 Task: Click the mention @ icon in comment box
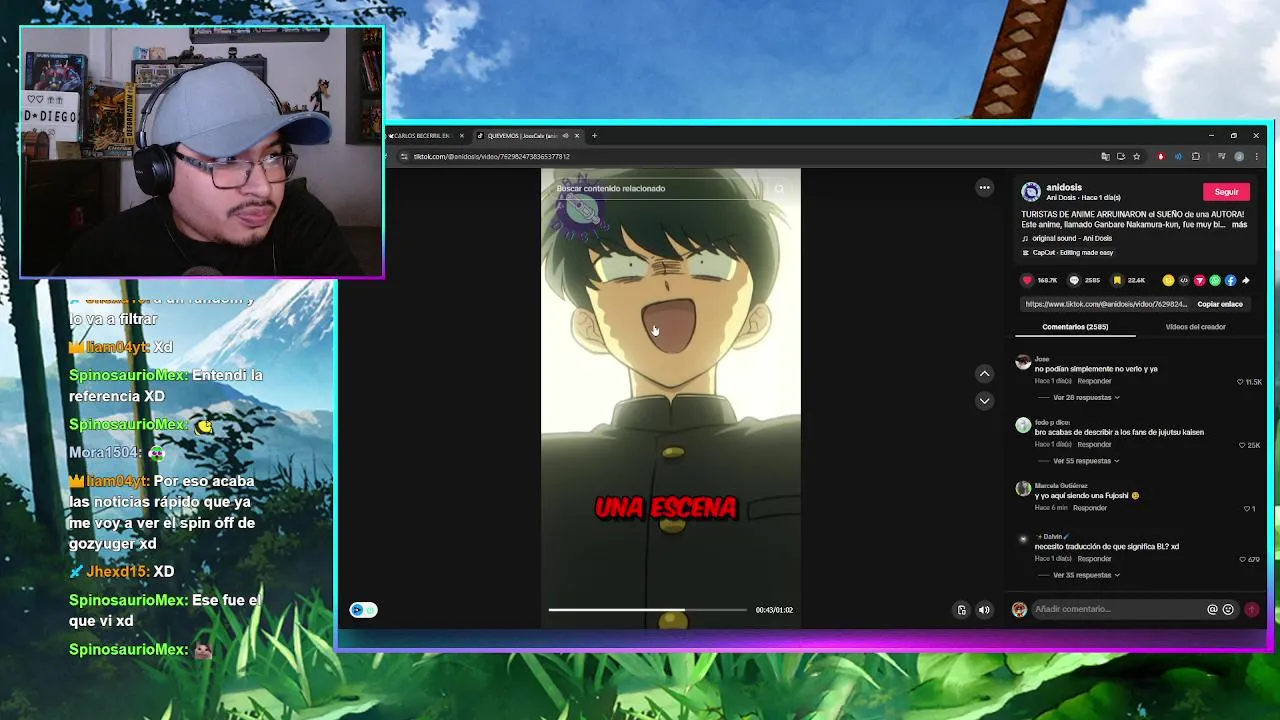(1212, 609)
